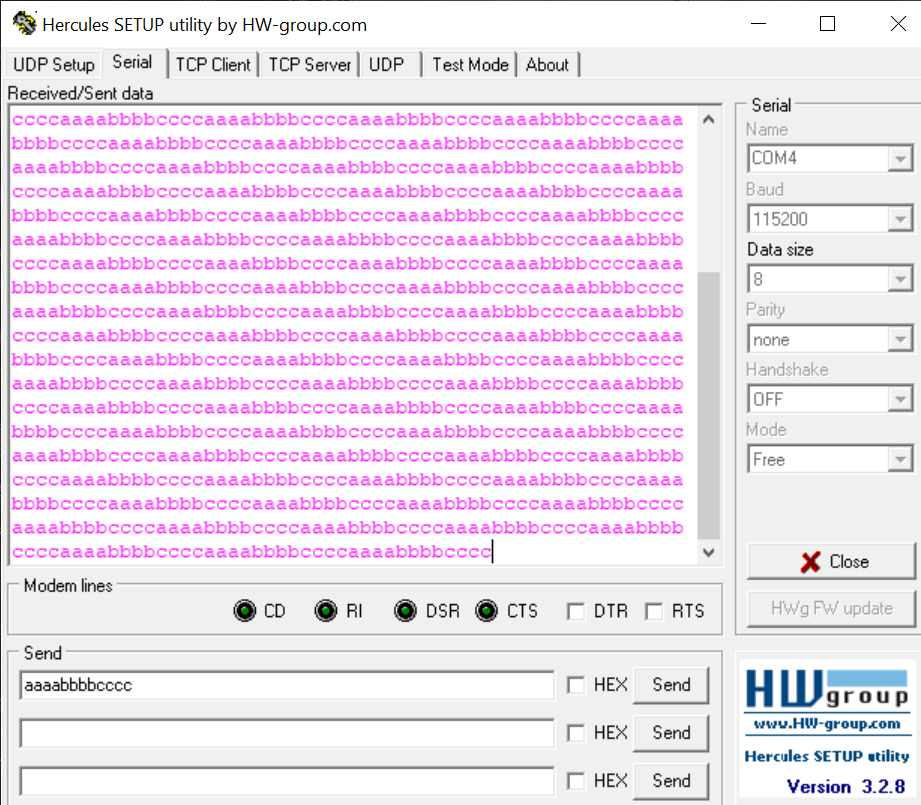Click the red X icon on Close button
This screenshot has height=805, width=921.
[x=808, y=561]
